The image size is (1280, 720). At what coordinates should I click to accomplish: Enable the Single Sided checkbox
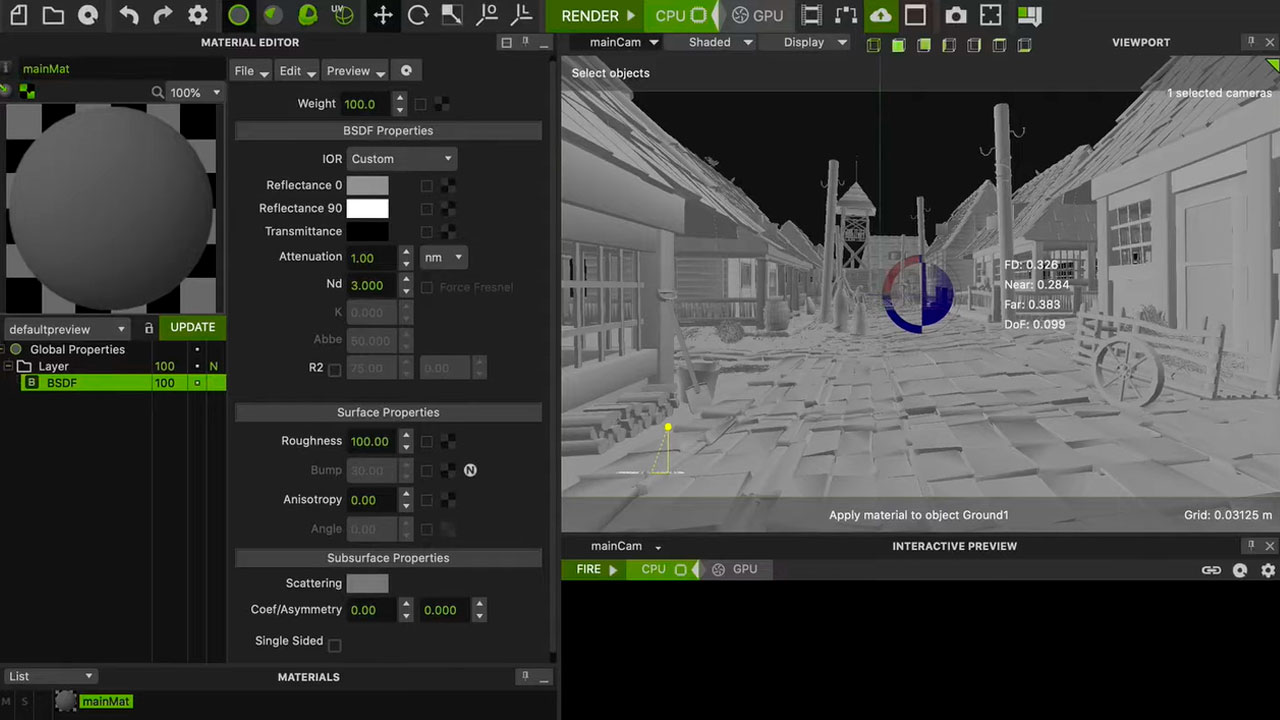[335, 645]
